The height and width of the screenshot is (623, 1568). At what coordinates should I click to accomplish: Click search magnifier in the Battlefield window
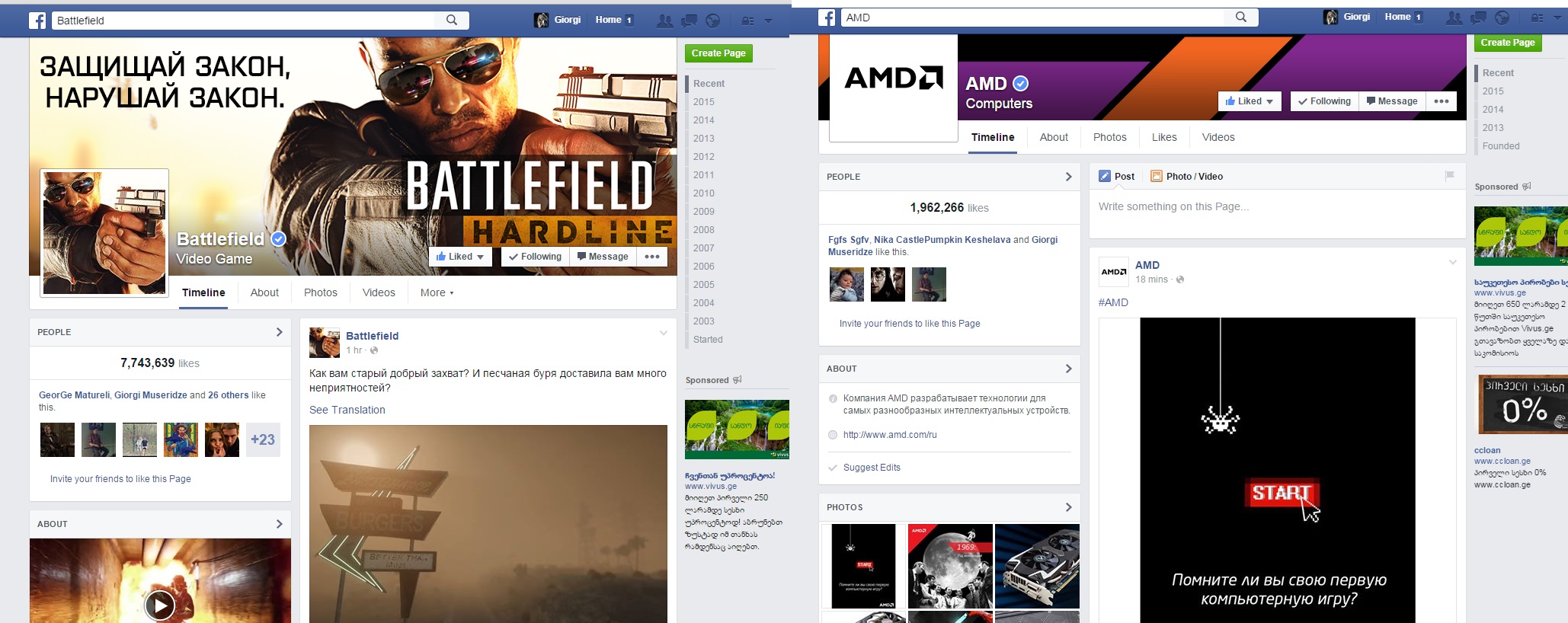pyautogui.click(x=452, y=21)
